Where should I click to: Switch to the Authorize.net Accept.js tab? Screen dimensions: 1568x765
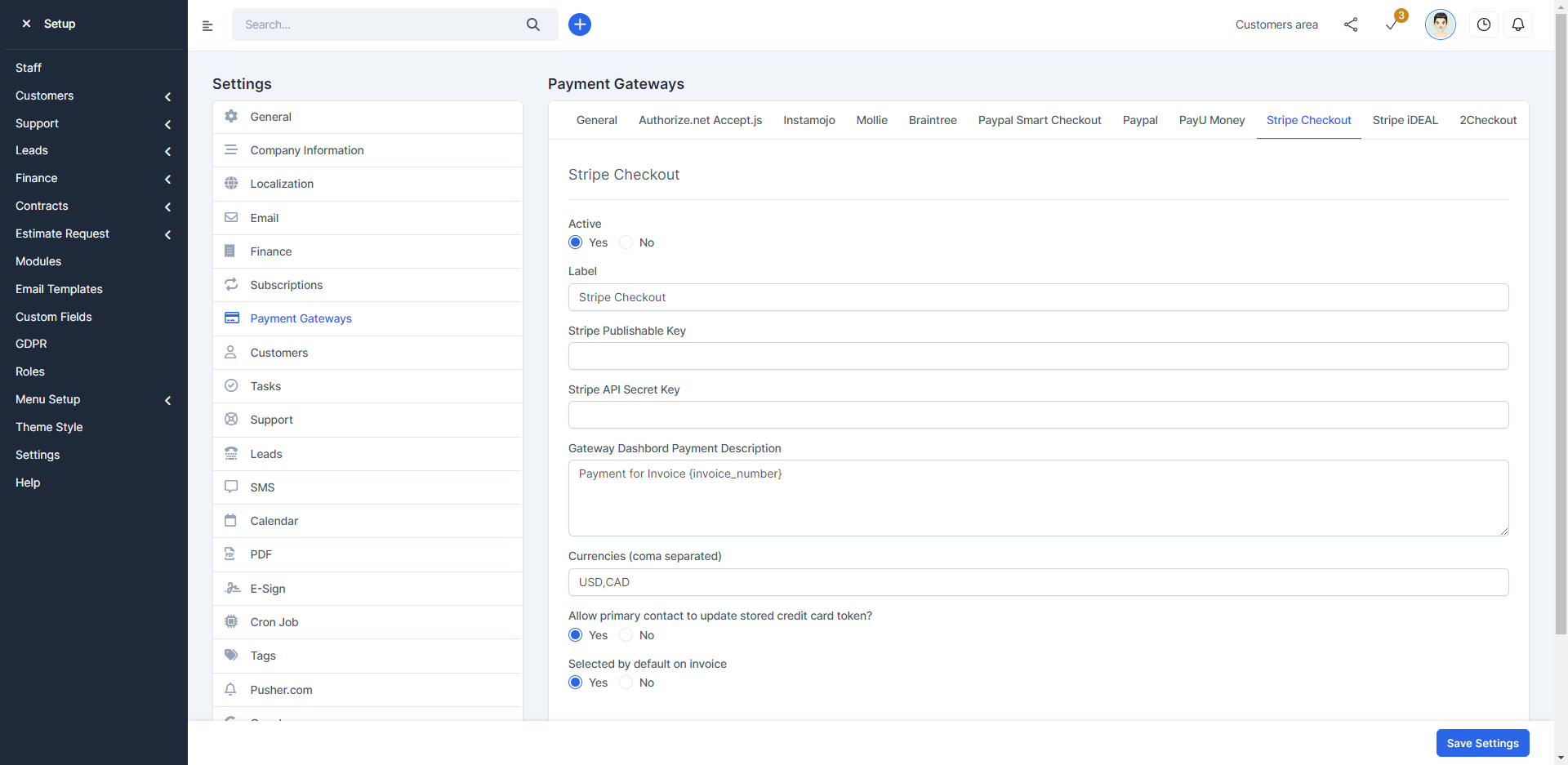(701, 120)
